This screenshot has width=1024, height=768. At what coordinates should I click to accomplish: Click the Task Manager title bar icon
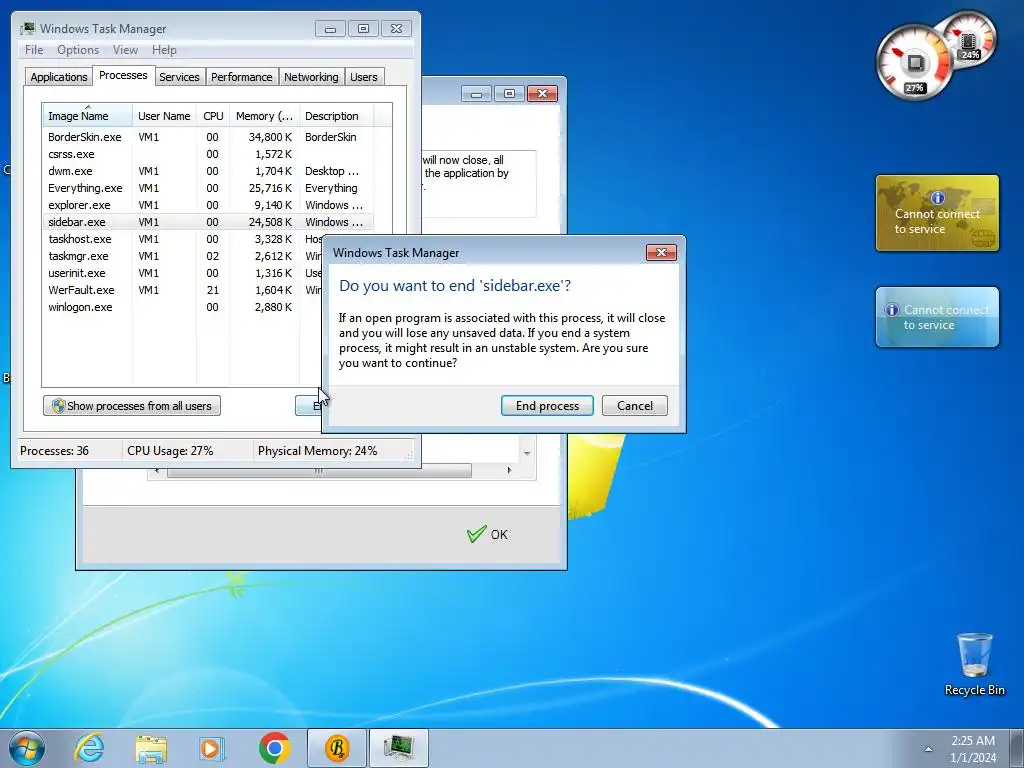tap(27, 29)
